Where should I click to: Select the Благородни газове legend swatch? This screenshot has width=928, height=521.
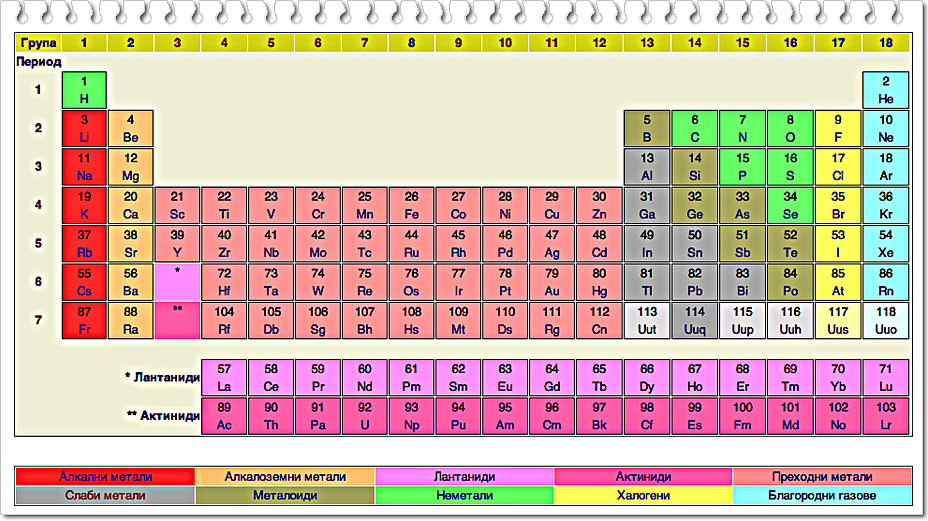(822, 496)
